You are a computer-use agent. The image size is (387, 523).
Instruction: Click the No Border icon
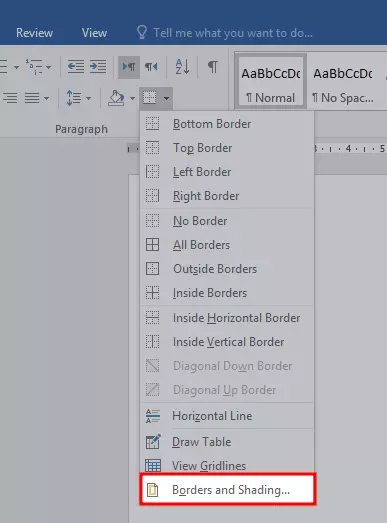pyautogui.click(x=152, y=221)
